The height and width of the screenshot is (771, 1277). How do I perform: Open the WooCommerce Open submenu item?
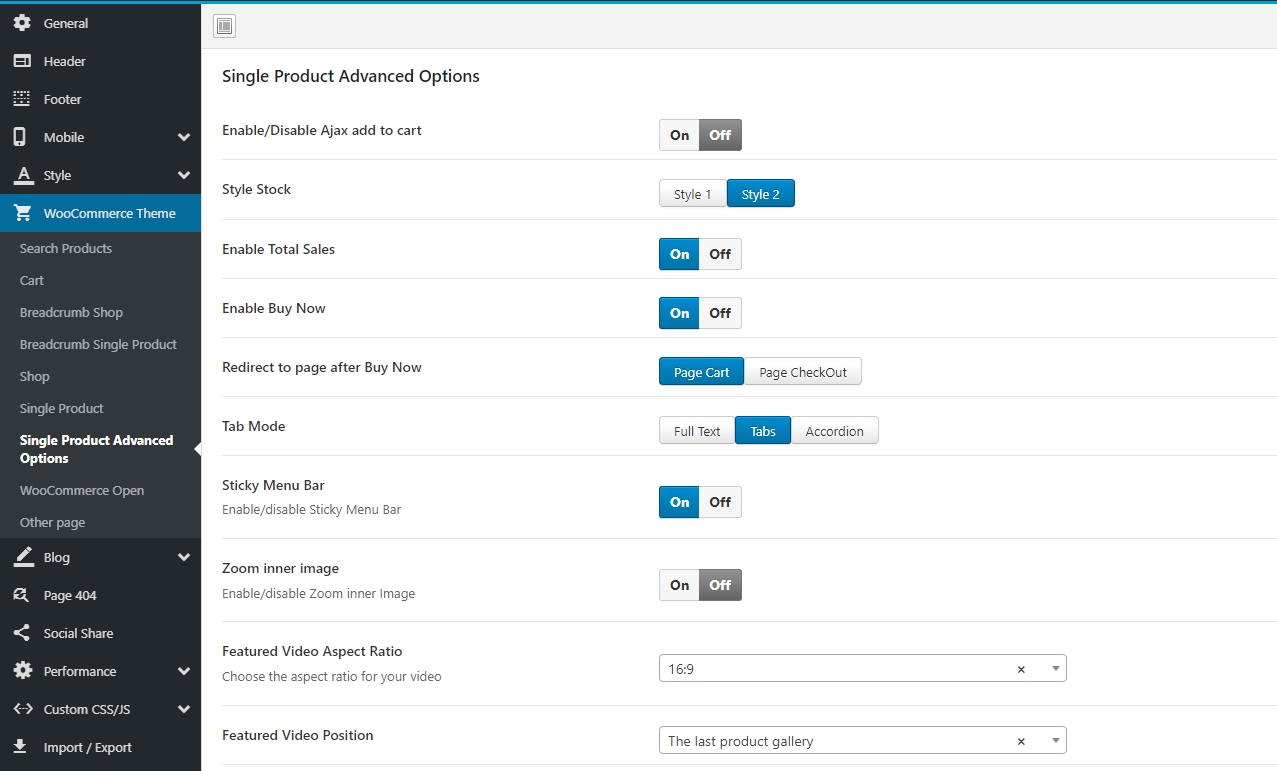pos(82,490)
